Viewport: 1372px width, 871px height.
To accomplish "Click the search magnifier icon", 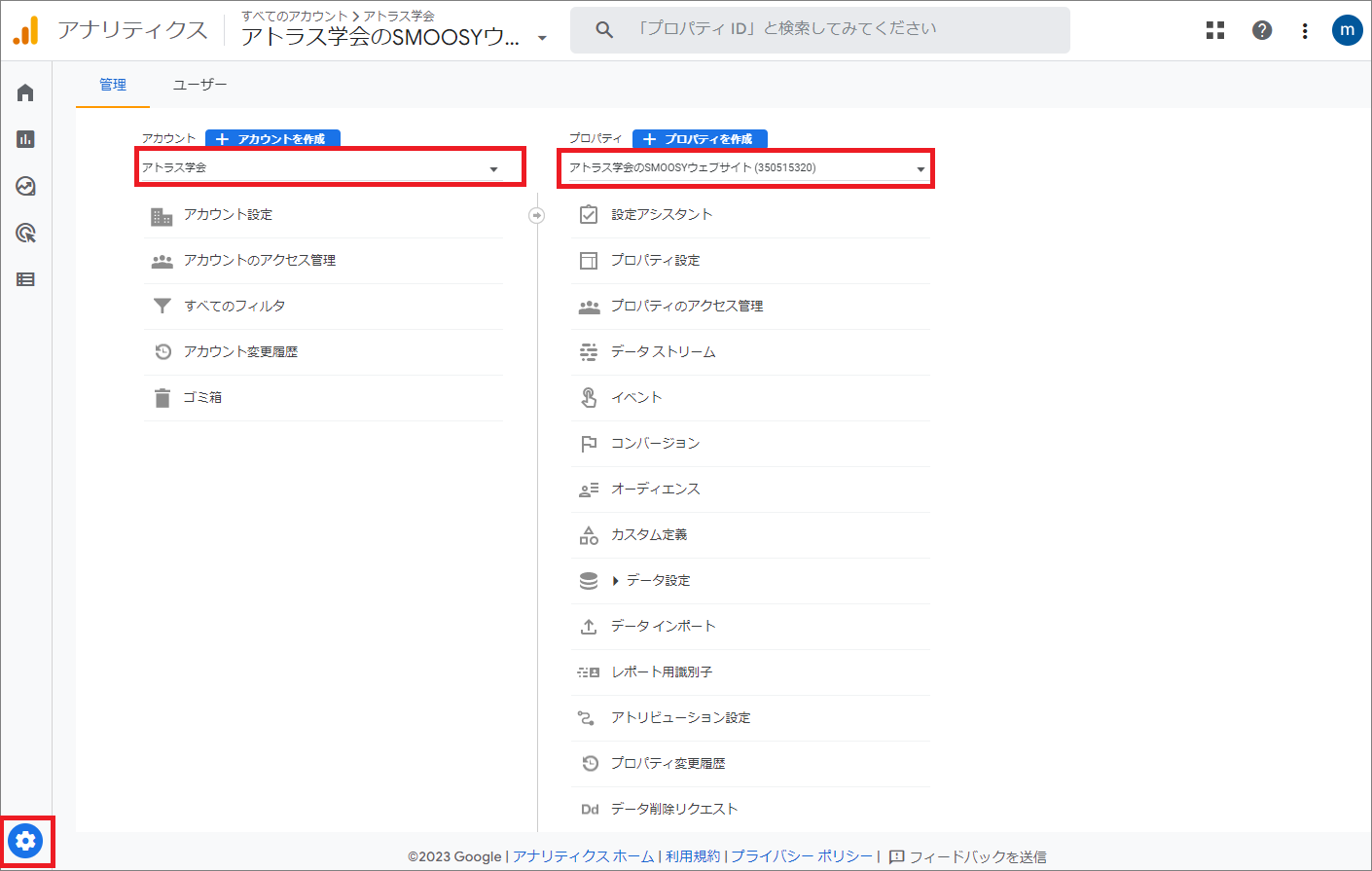I will coord(604,30).
